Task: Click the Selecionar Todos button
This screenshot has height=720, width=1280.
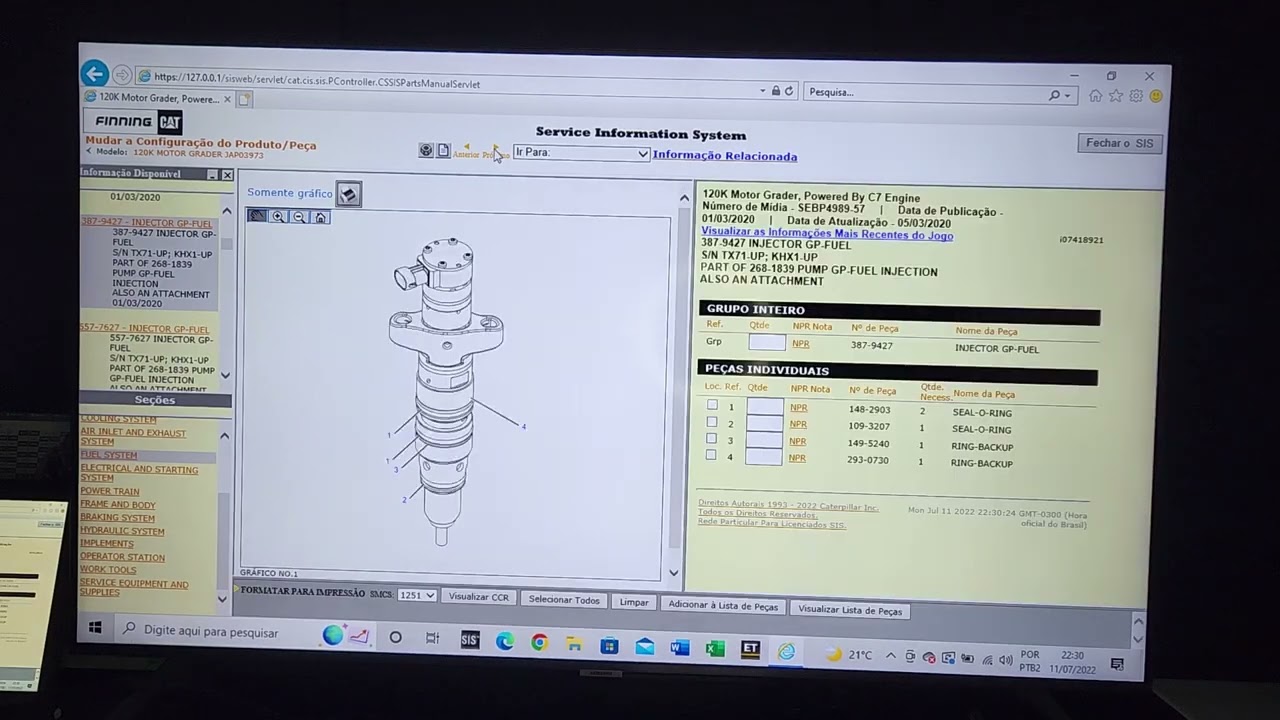Action: click(564, 600)
